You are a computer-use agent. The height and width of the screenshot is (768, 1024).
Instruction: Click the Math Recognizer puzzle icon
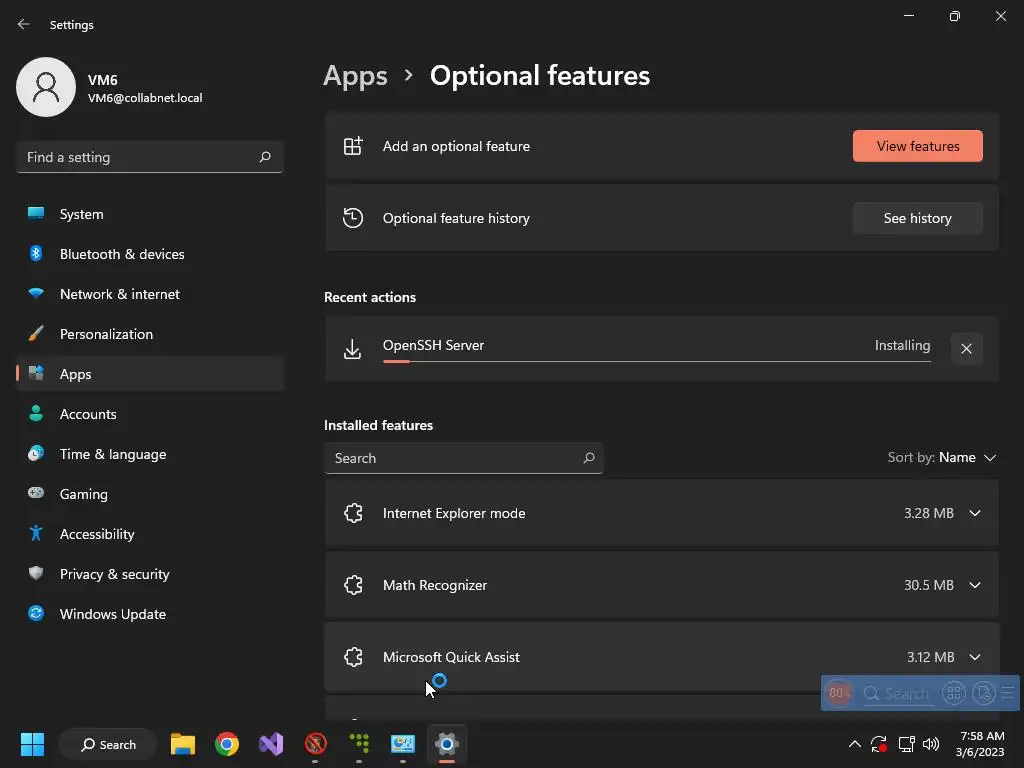tap(353, 585)
